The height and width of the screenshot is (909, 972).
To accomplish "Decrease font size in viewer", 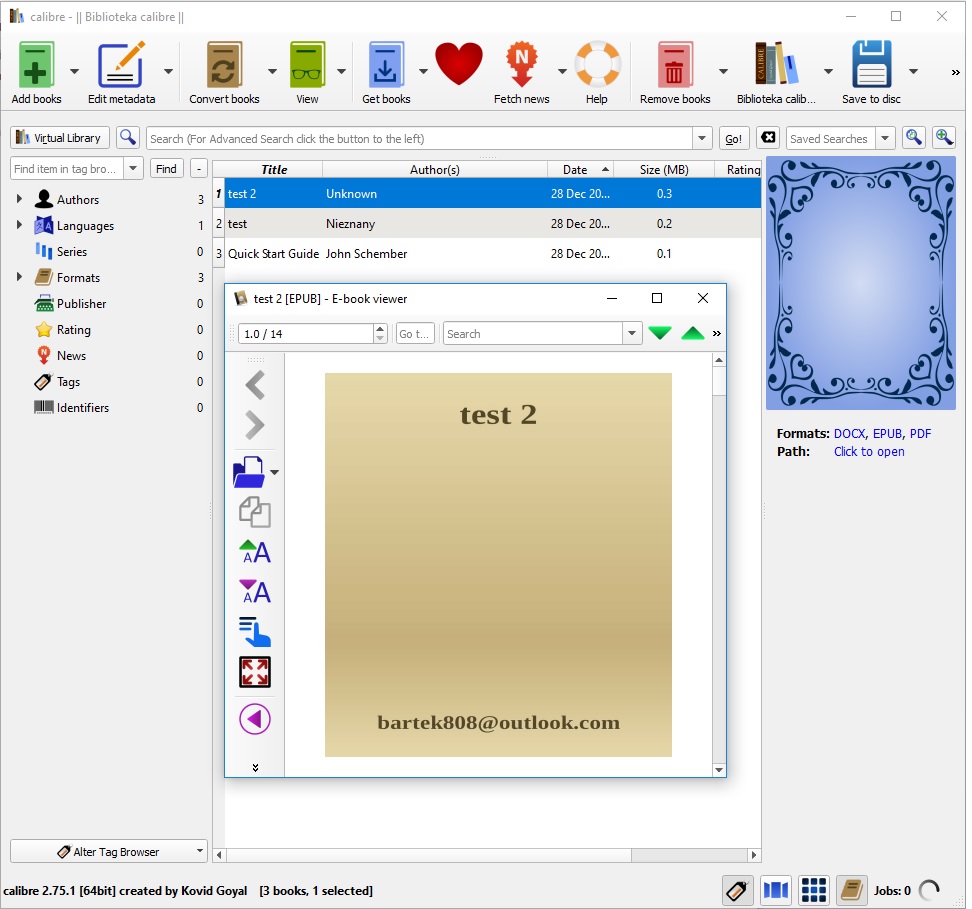I will click(255, 592).
